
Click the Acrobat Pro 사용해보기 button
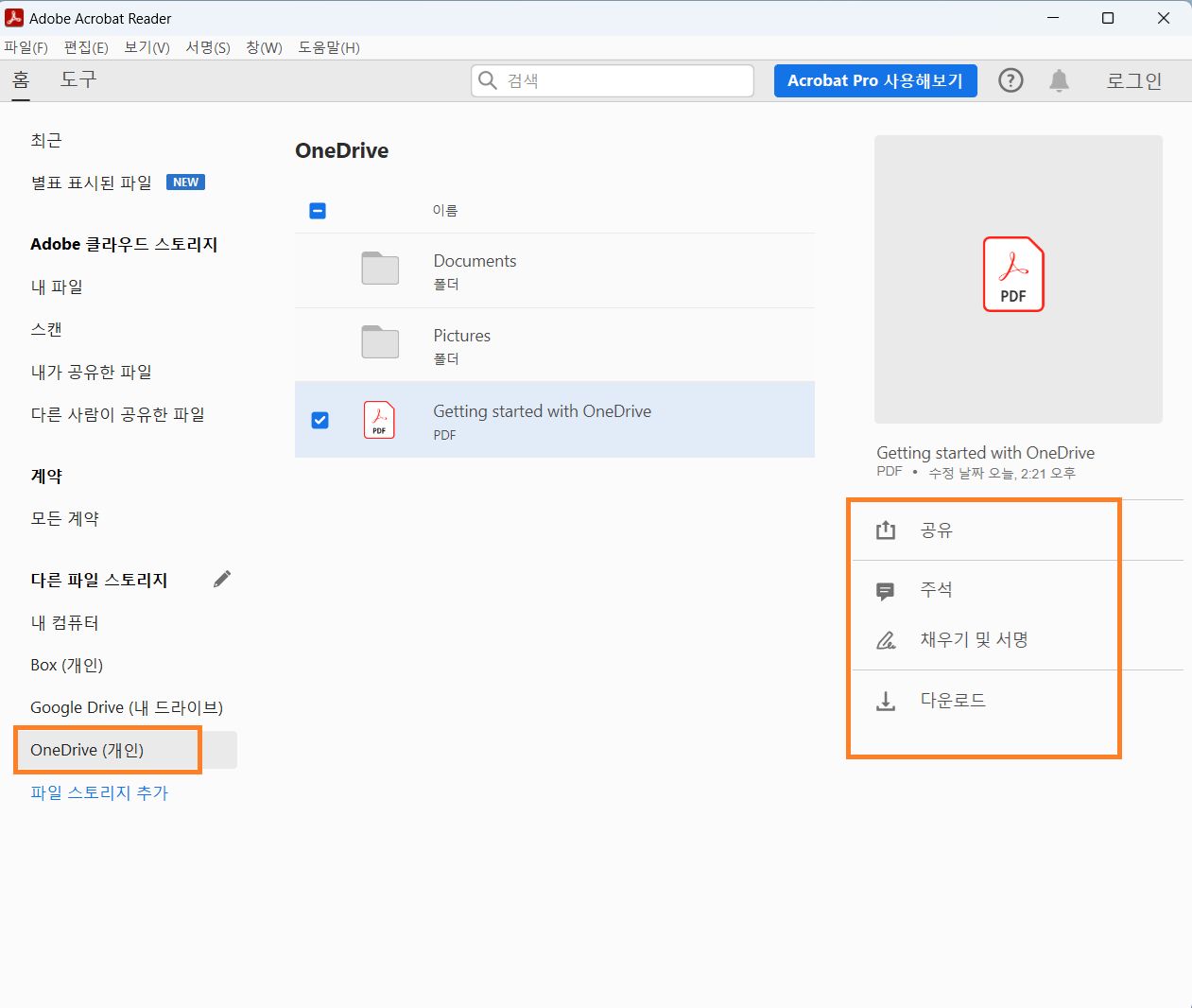click(875, 80)
